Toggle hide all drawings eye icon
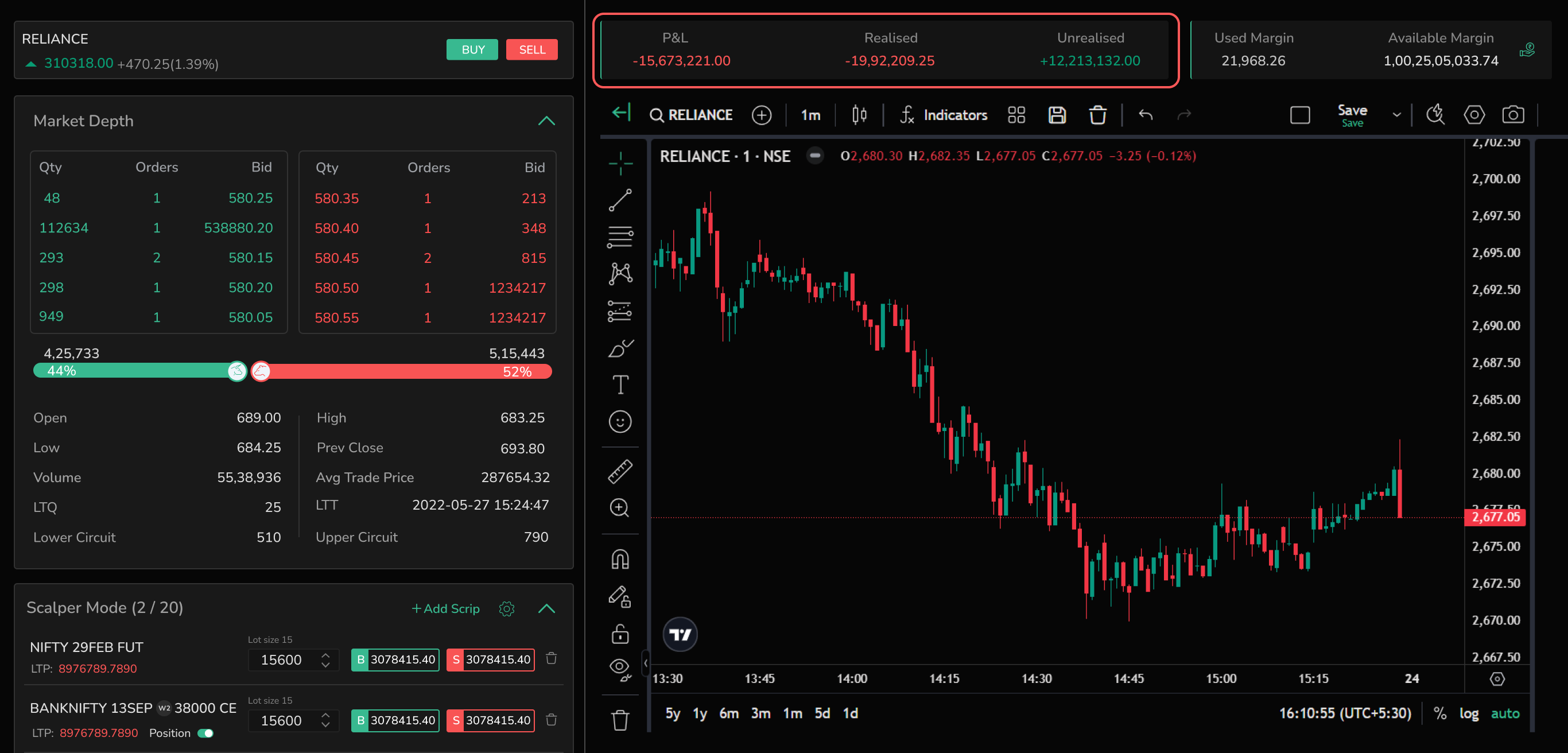This screenshot has width=1568, height=753. (x=620, y=669)
